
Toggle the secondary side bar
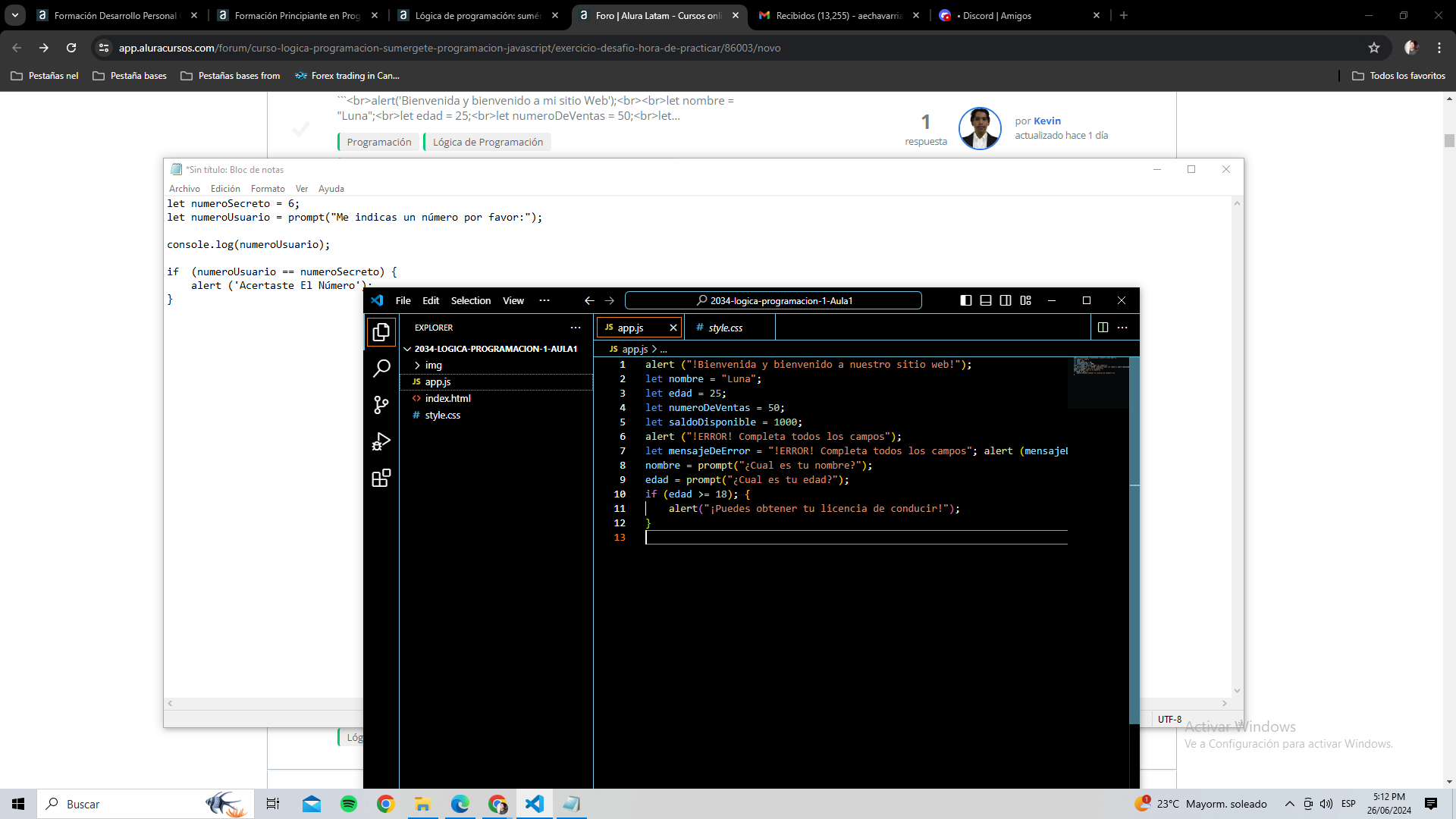1006,300
